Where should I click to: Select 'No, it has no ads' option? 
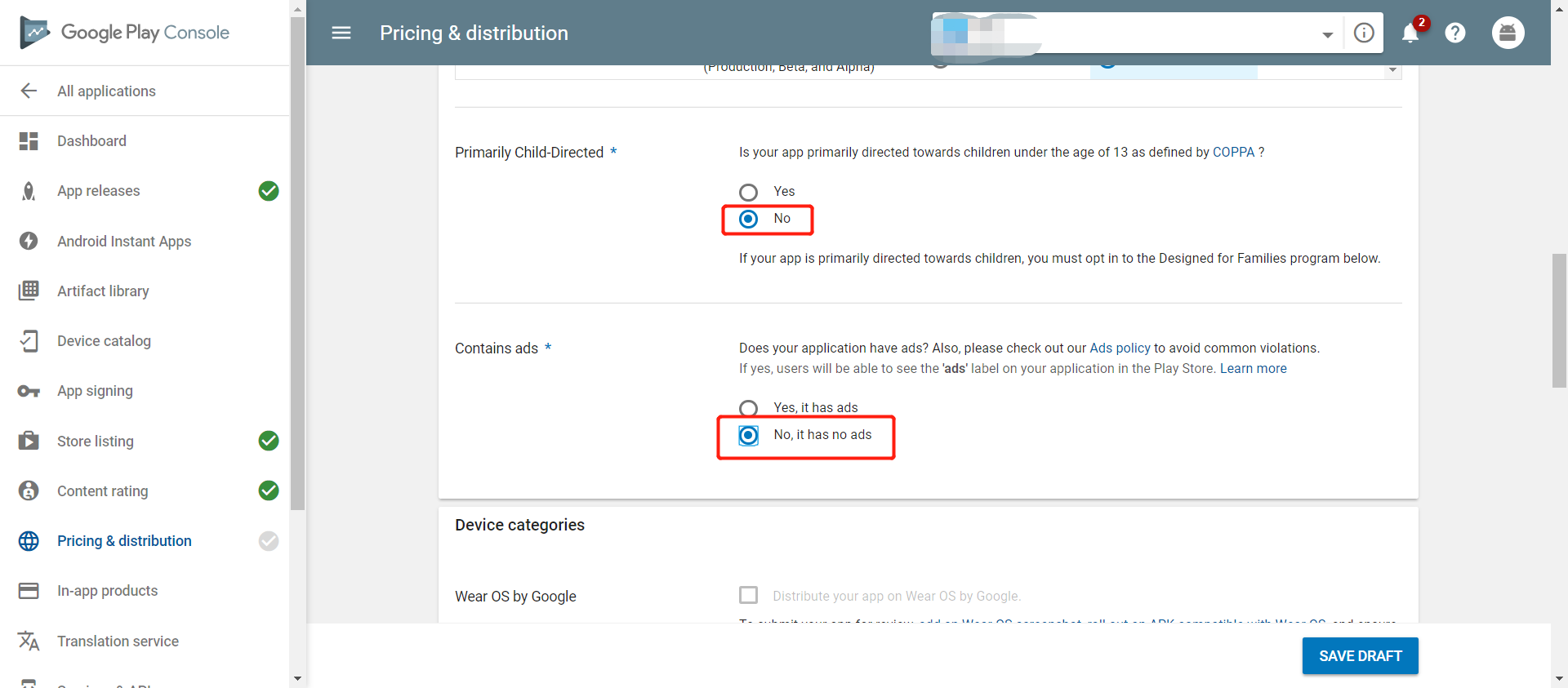748,435
